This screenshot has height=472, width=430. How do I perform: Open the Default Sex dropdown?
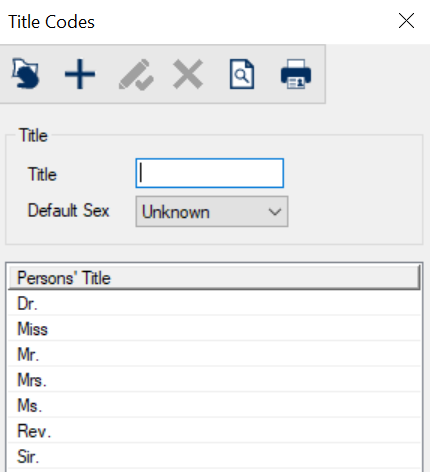(212, 212)
